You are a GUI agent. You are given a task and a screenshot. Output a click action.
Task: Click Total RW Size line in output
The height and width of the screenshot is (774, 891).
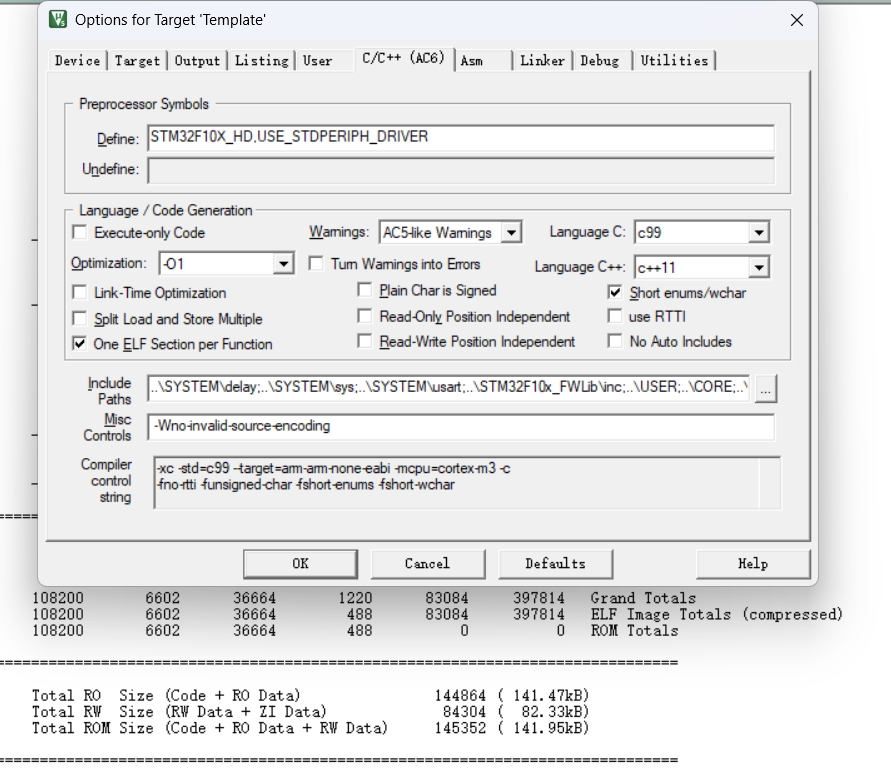click(x=310, y=712)
